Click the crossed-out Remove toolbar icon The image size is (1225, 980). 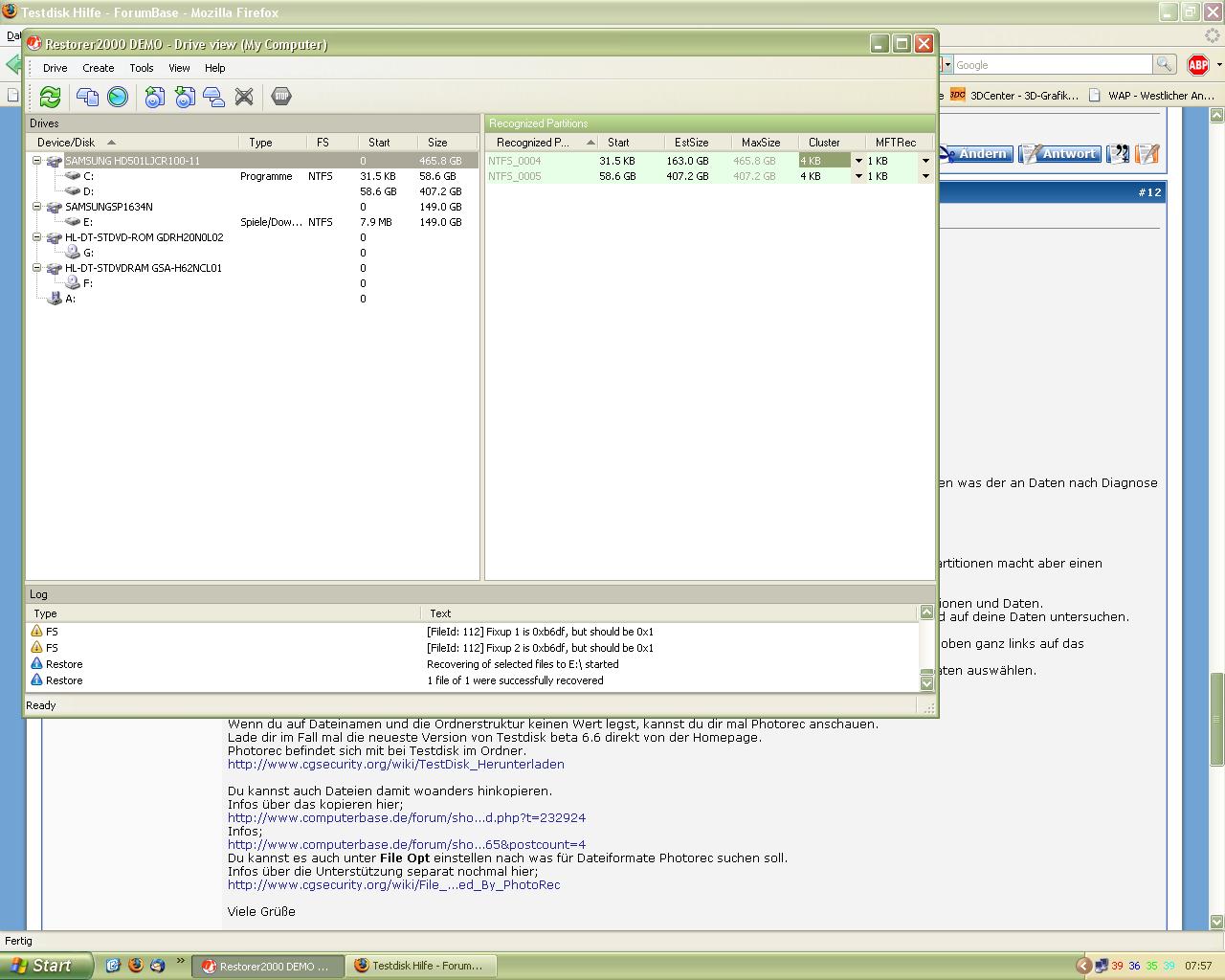(244, 96)
